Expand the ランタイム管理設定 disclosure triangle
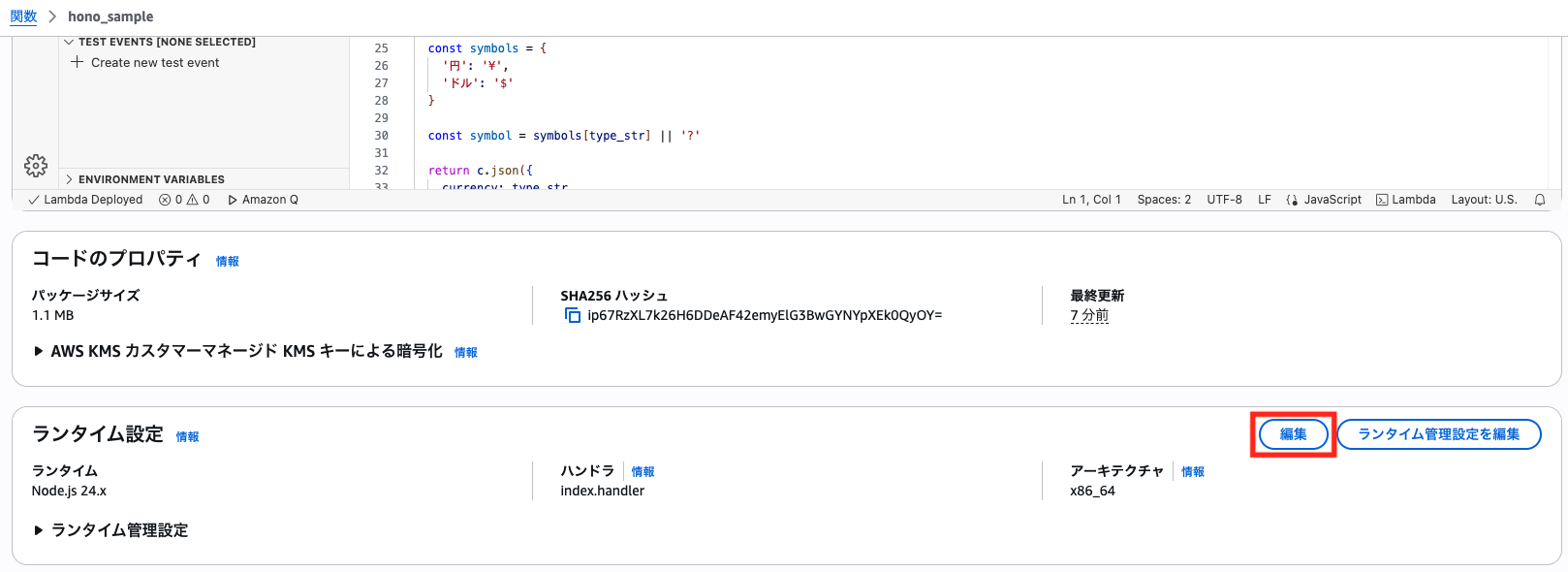The width and height of the screenshot is (1568, 572). [x=39, y=530]
